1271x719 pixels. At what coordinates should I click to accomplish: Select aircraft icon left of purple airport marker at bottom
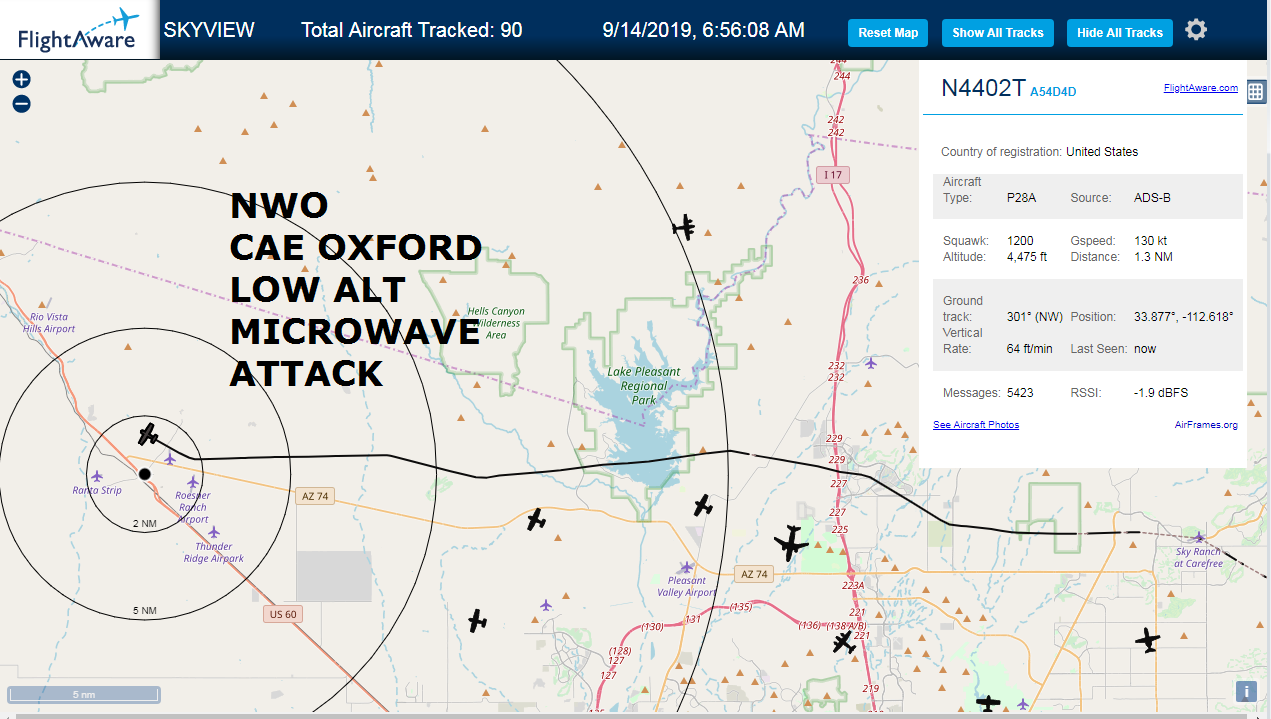click(478, 621)
